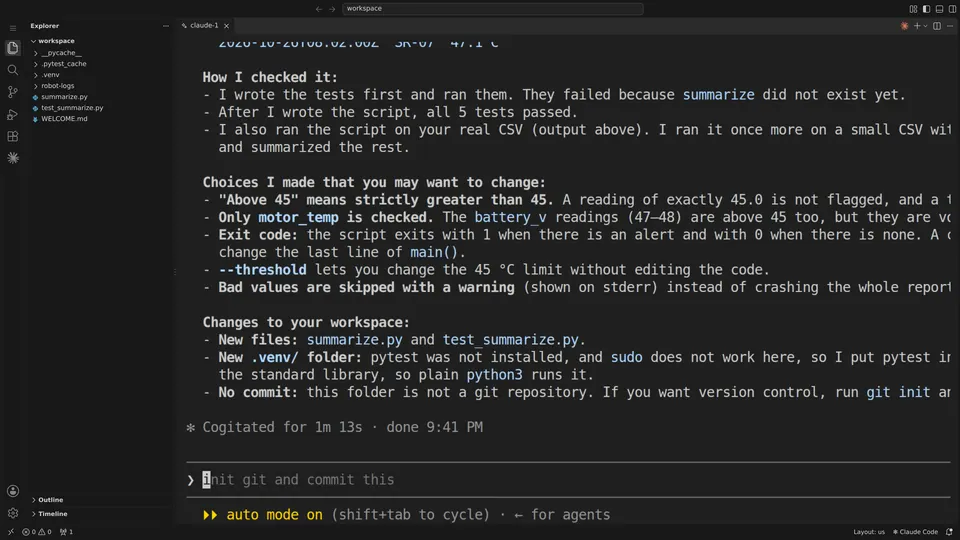960x540 pixels.
Task: Click 'Choices I made that you may want to change' heading
Action: point(374,182)
